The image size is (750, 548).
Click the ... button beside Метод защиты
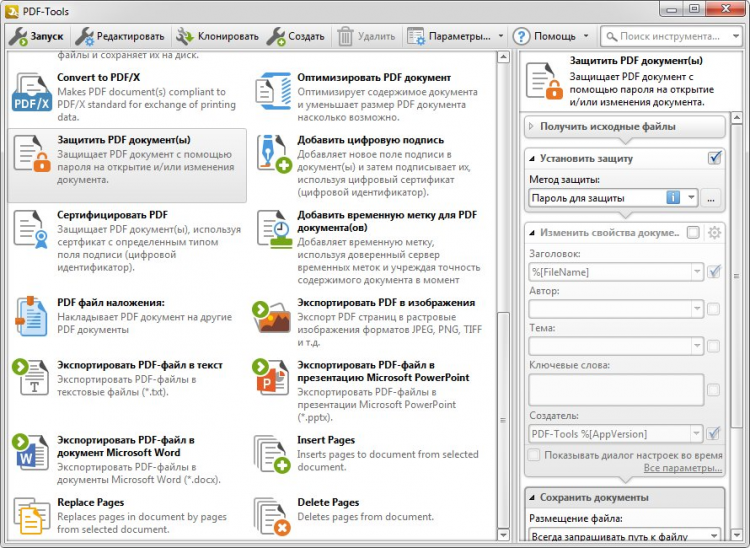pyautogui.click(x=711, y=198)
